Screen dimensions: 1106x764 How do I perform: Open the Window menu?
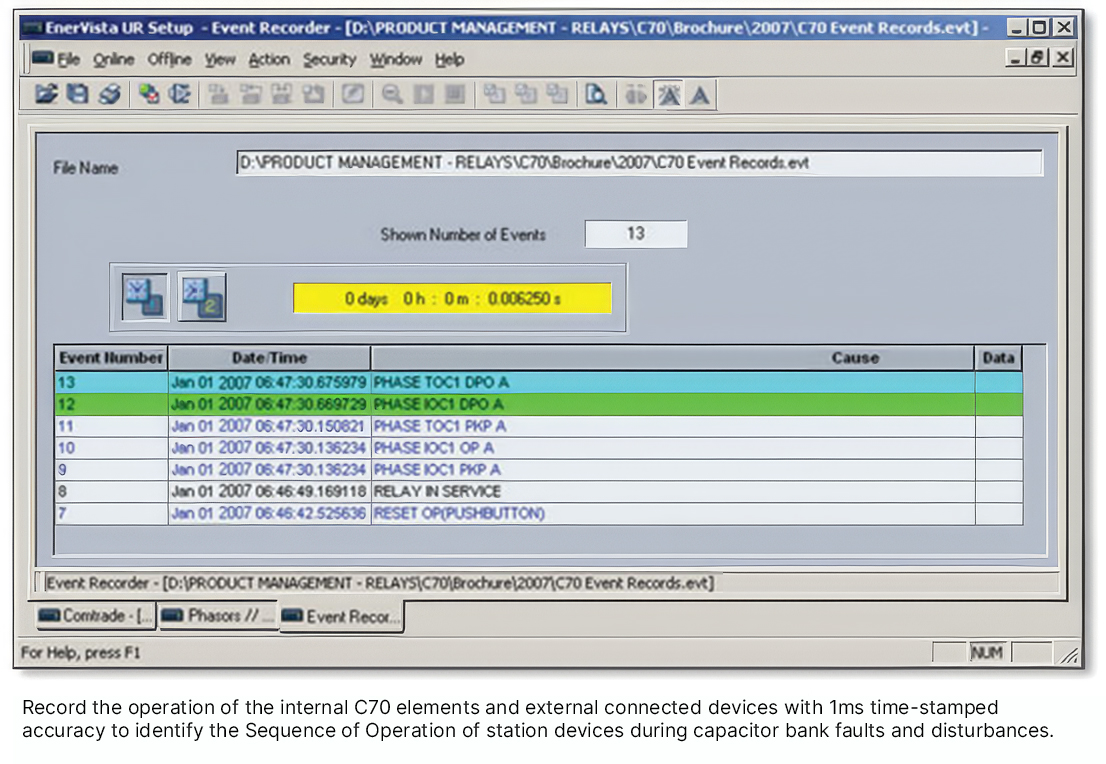click(396, 60)
